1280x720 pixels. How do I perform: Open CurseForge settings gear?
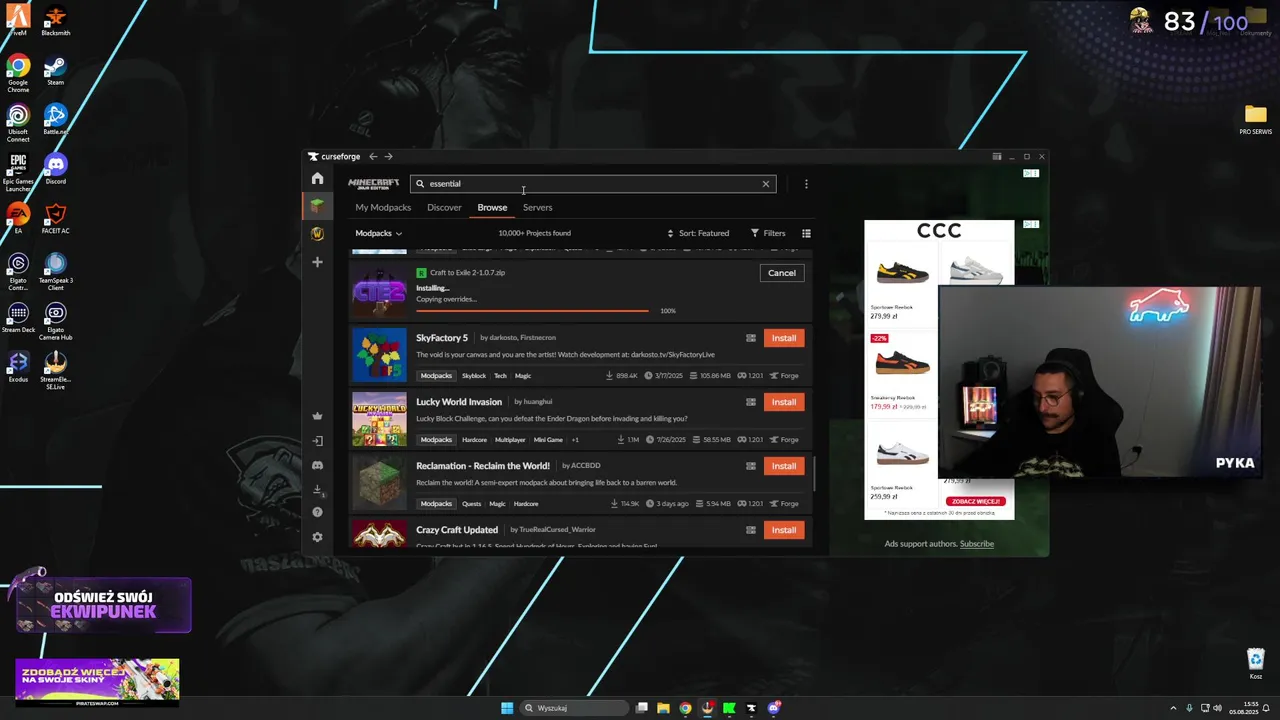317,537
